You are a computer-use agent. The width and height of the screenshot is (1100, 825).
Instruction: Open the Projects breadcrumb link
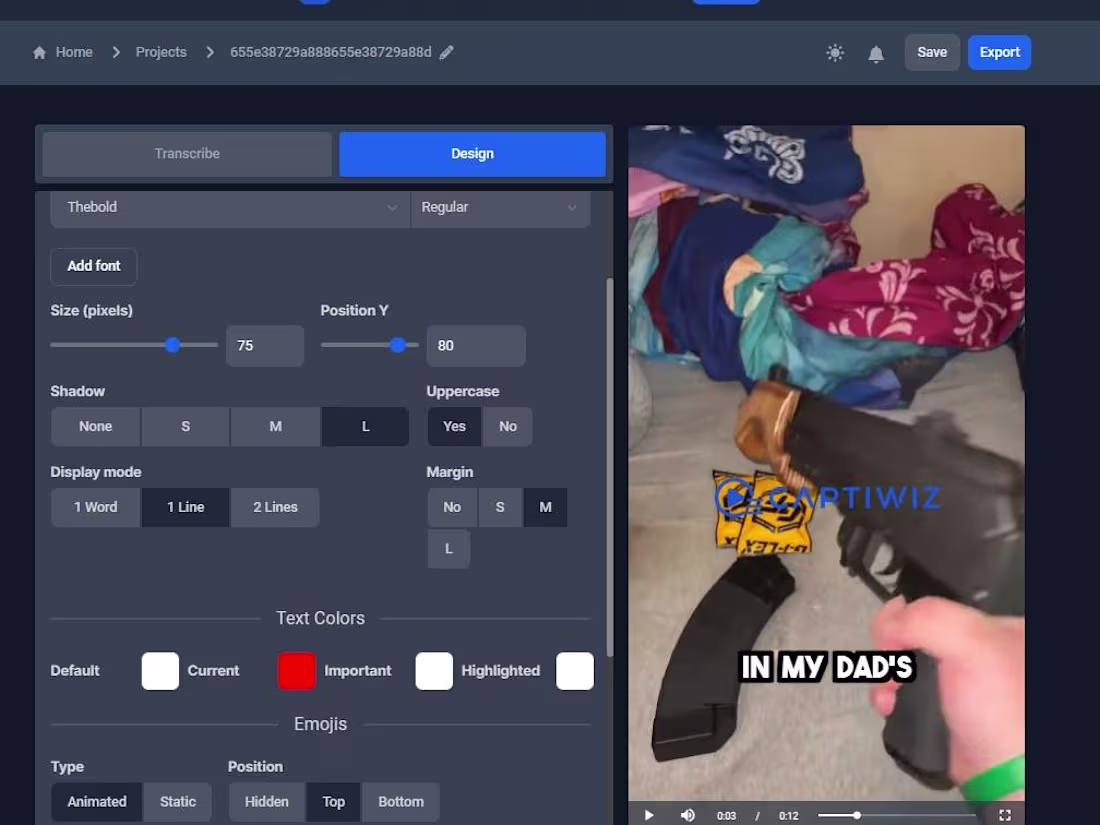pos(160,51)
